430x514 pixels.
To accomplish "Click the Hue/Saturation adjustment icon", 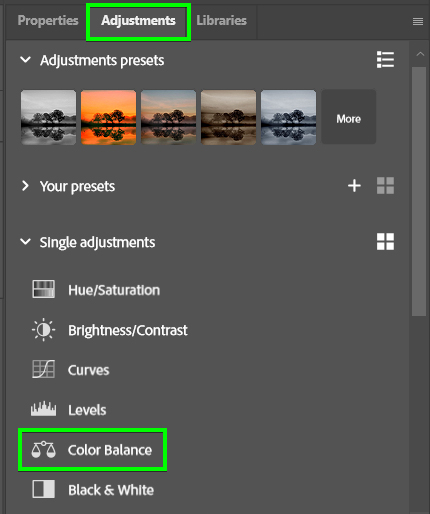I will 43,289.
